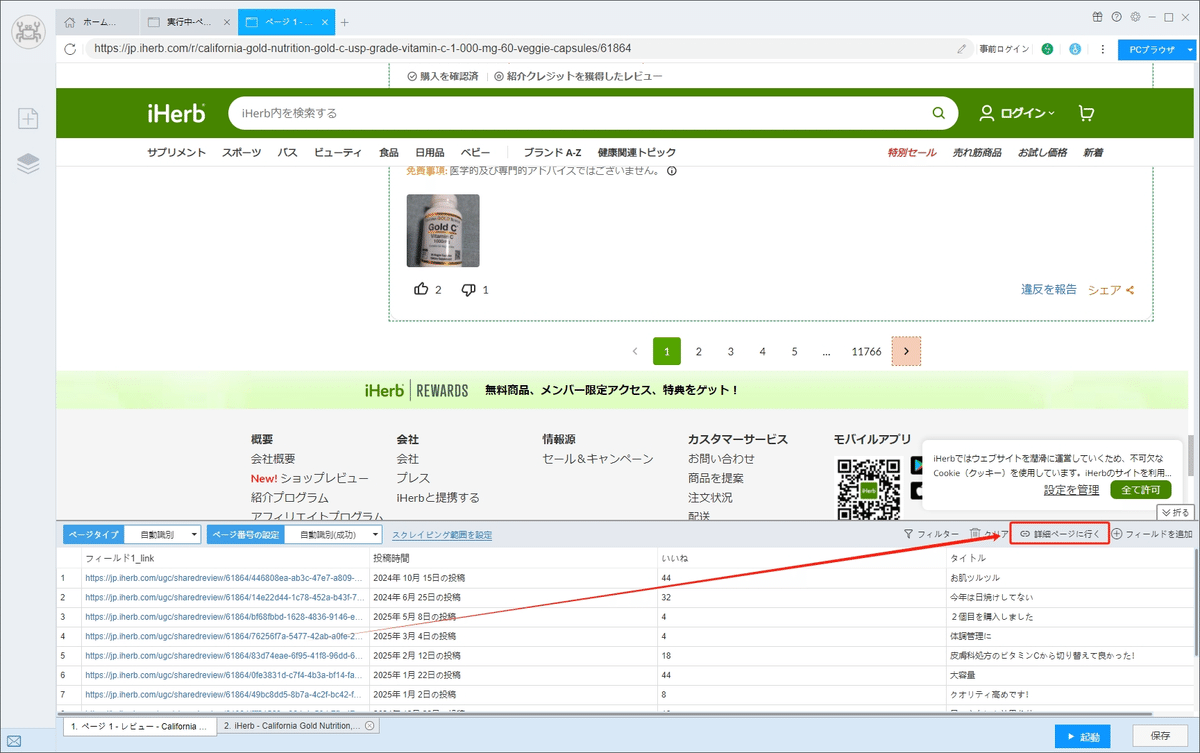Click the octopus app logo
Viewport: 1200px width, 753px height.
pos(28,30)
